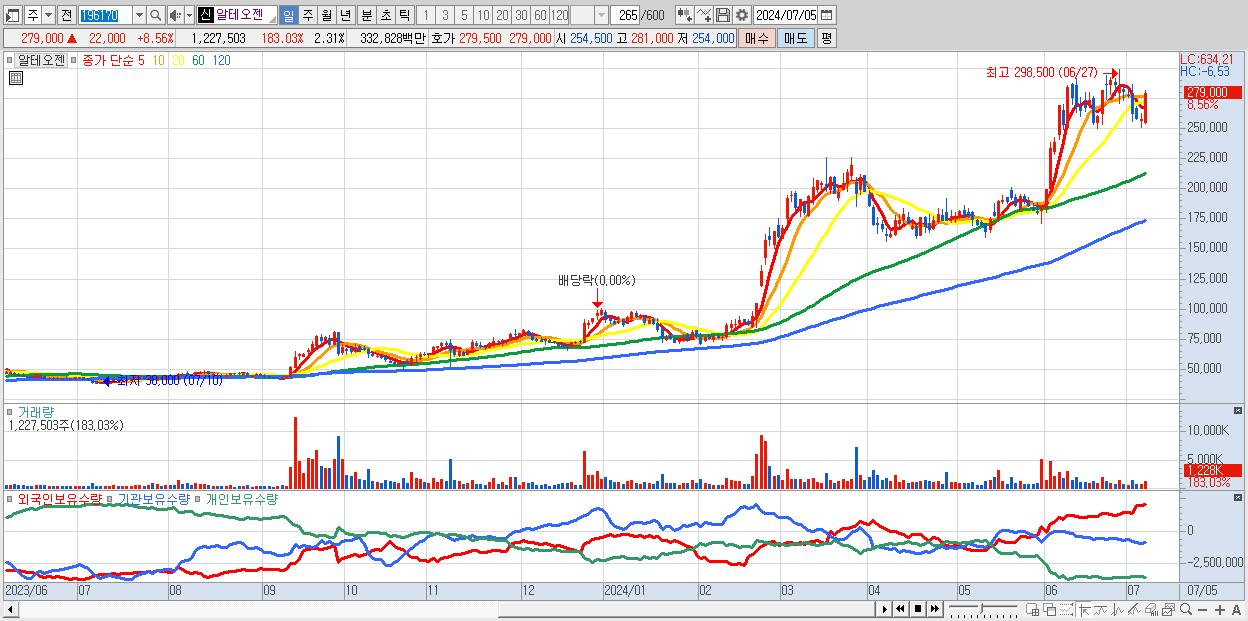The image size is (1248, 621).
Task: Open the stock name 알테오젠 combo corner
Action: click(x=271, y=20)
